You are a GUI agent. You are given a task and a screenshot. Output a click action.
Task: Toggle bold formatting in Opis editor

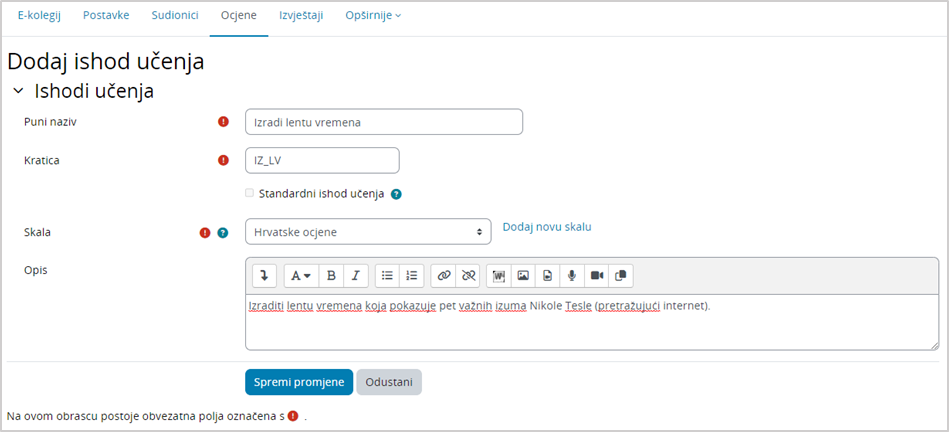pos(332,276)
